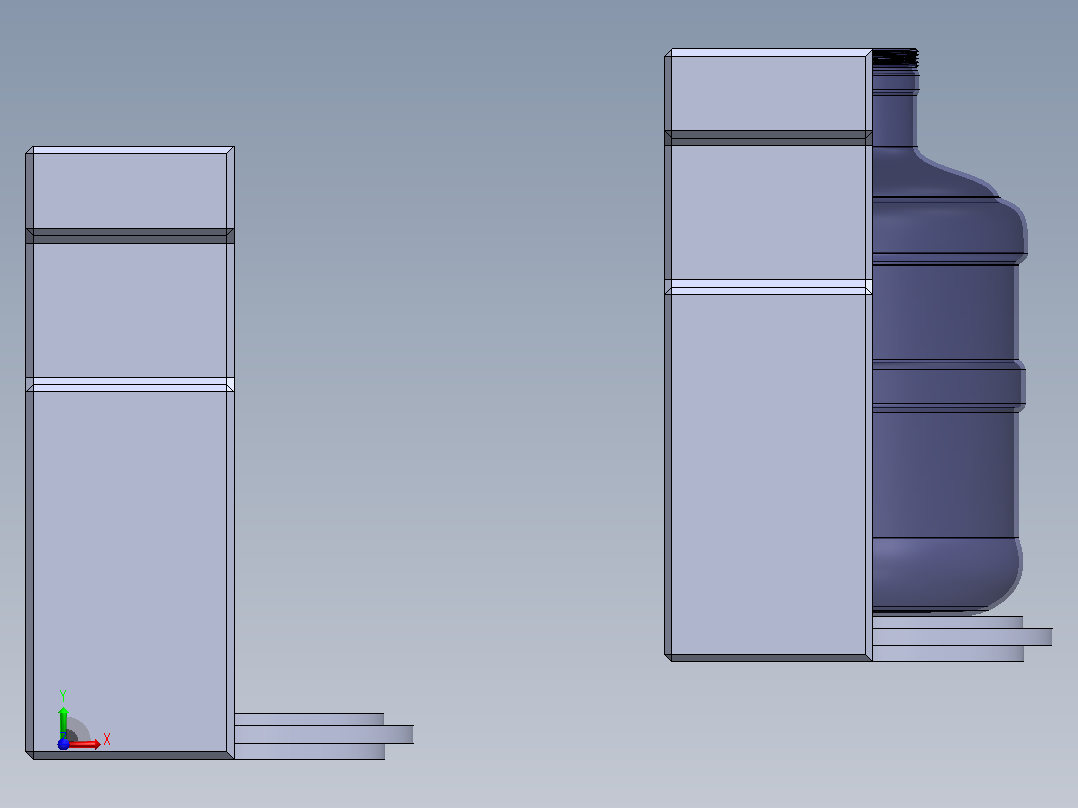The height and width of the screenshot is (808, 1078).
Task: Select the dark shelf strip on the left cabinet
Action: (130, 236)
